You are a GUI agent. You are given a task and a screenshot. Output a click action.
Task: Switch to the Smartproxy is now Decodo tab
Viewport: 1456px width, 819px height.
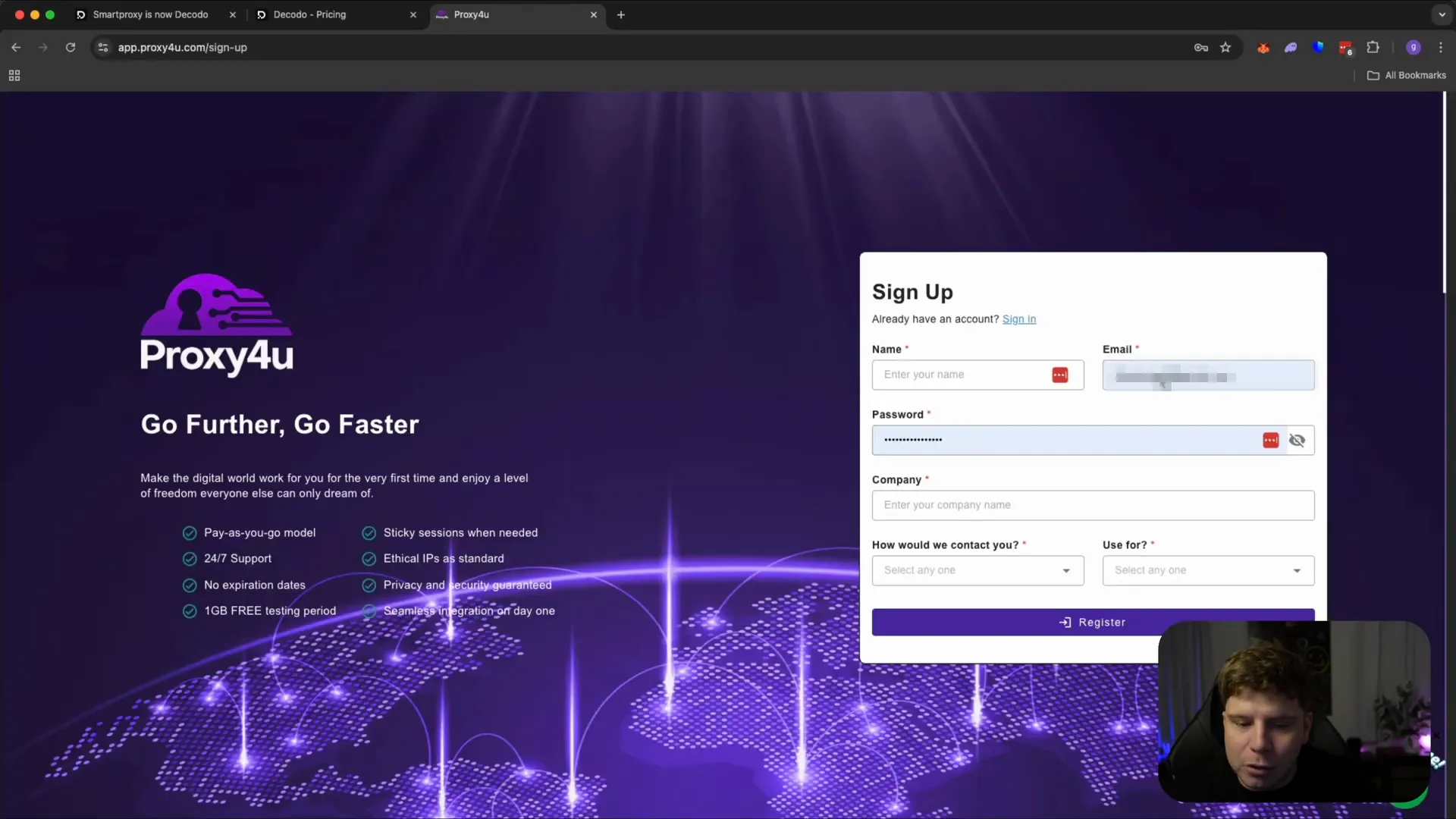coord(150,14)
